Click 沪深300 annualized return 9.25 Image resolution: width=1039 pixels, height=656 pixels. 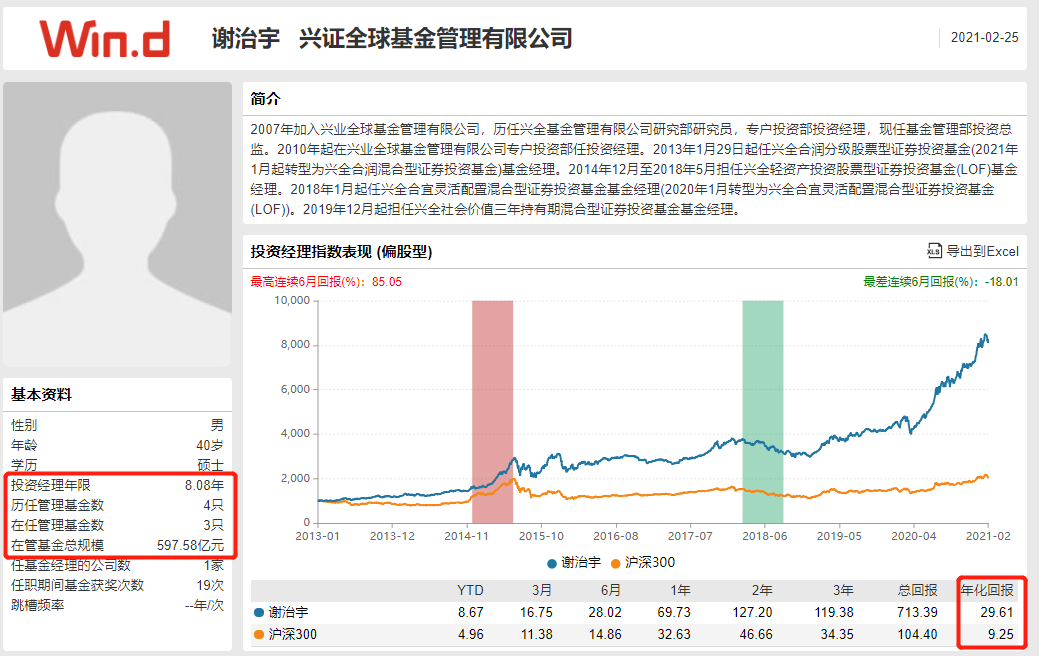[x=1001, y=635]
